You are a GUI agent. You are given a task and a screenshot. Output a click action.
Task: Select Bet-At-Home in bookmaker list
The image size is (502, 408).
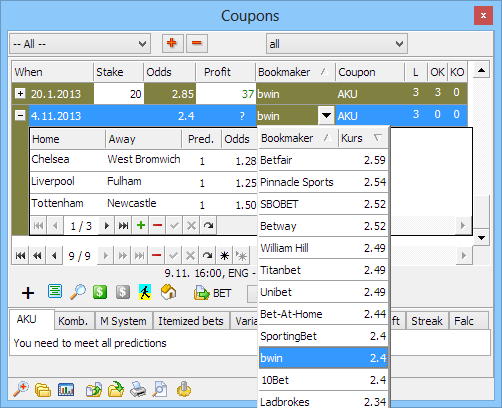(x=323, y=314)
